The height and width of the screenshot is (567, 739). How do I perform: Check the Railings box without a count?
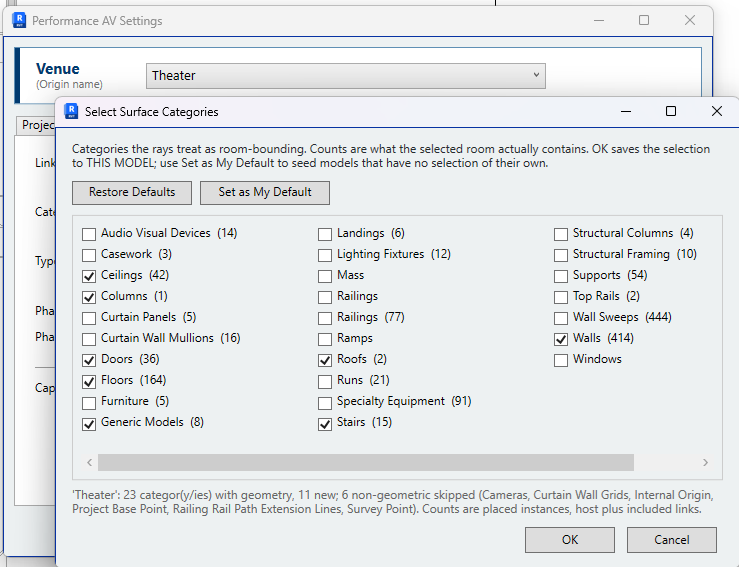325,297
